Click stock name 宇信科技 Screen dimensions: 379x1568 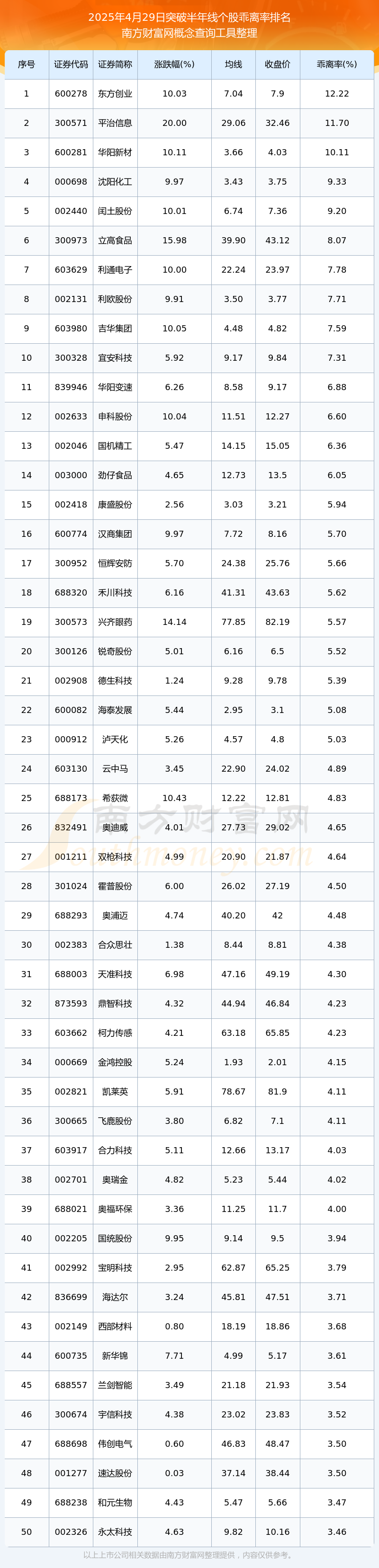pos(115,1415)
